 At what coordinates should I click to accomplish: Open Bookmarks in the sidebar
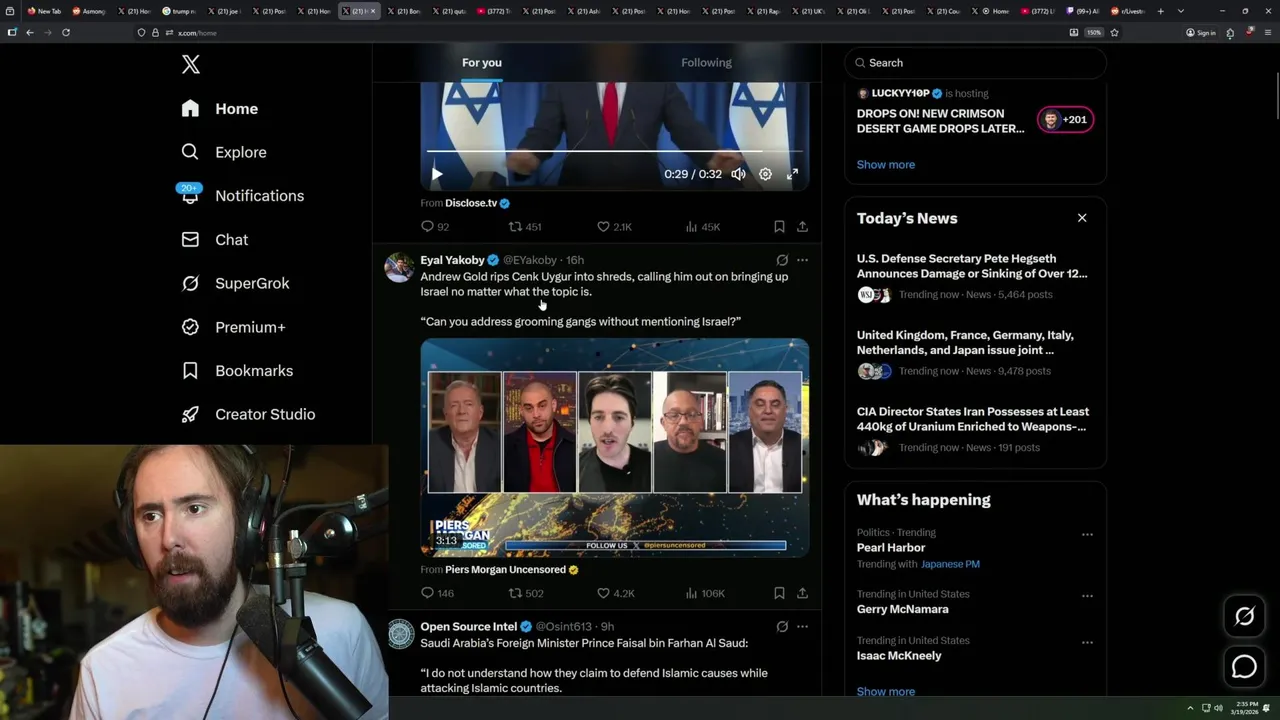[x=238, y=371]
